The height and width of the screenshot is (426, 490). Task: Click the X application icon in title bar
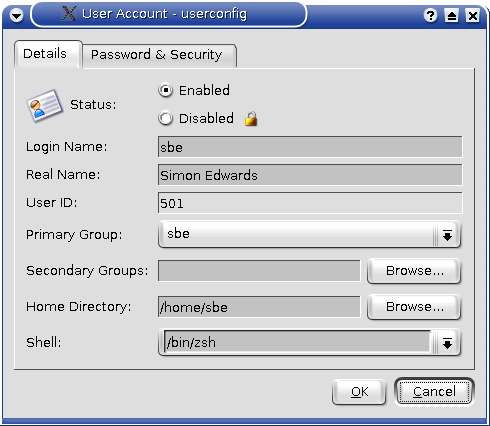point(69,13)
